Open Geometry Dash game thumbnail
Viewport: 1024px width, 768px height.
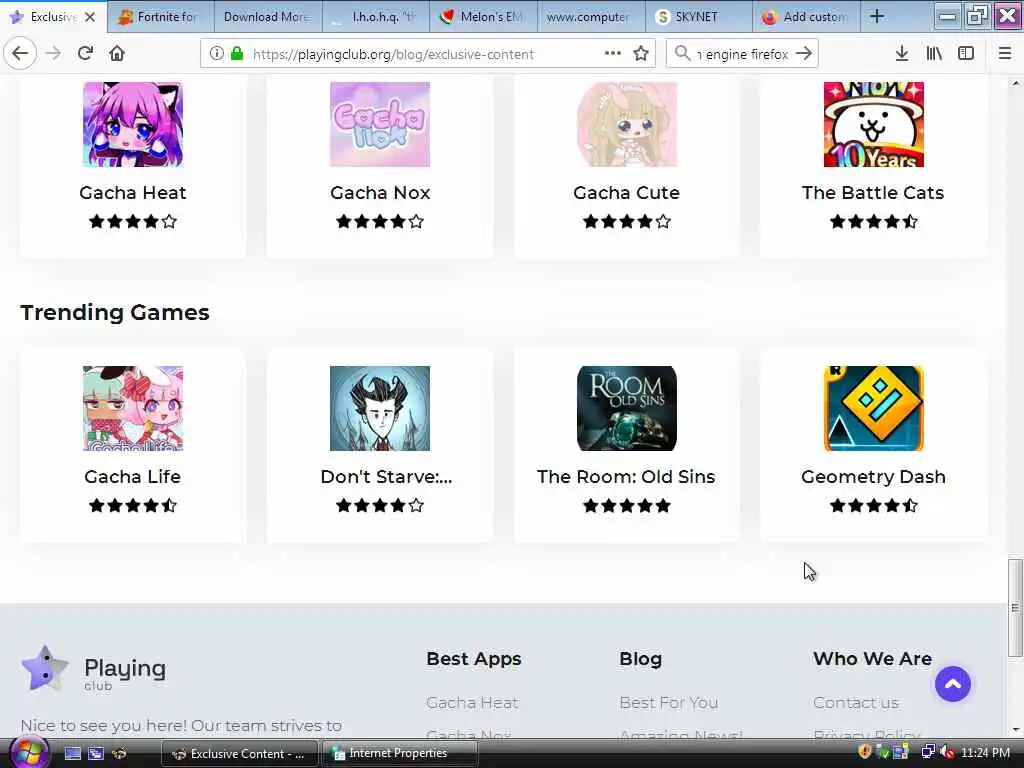click(873, 408)
